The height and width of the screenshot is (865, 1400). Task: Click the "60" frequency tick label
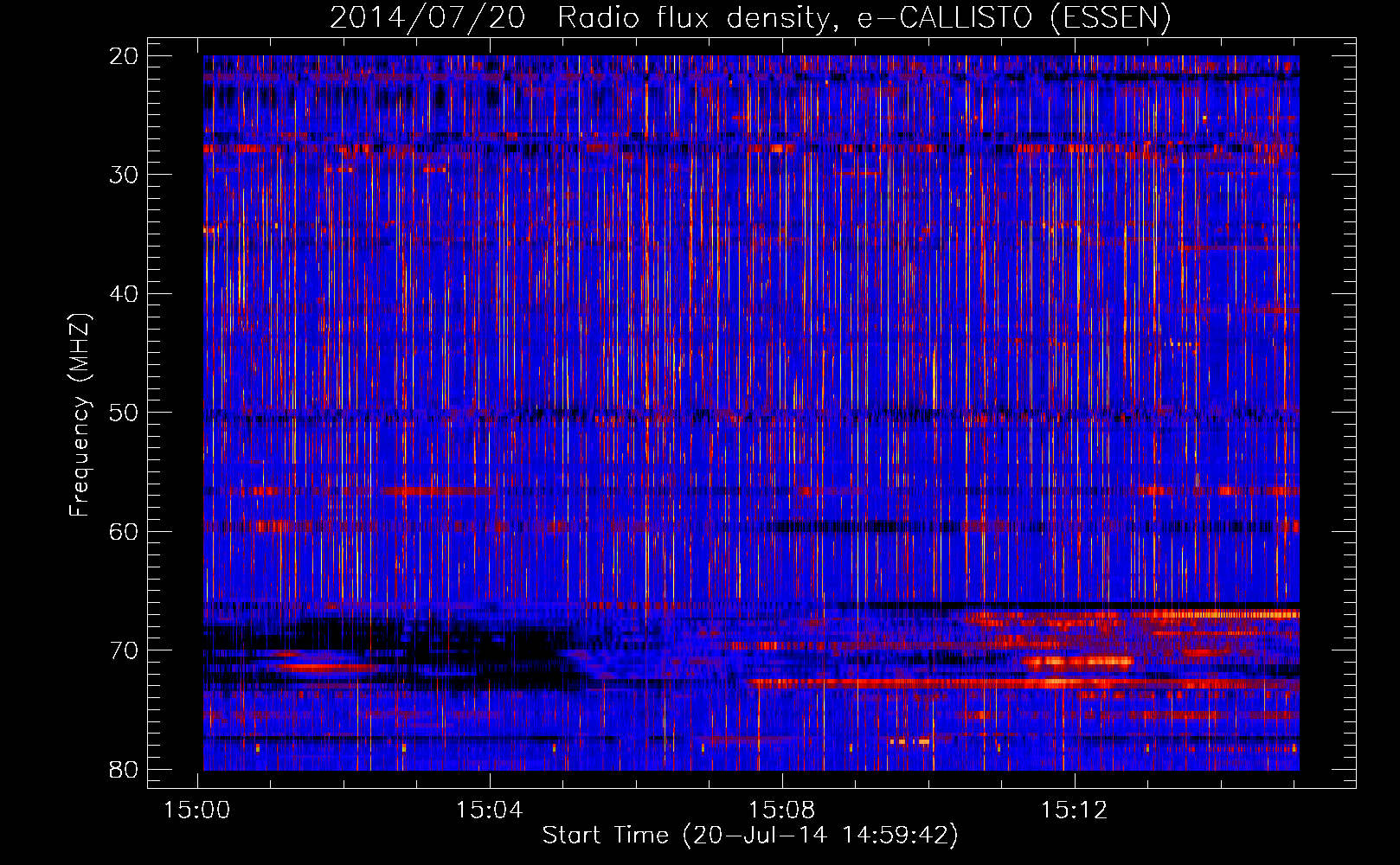[125, 531]
